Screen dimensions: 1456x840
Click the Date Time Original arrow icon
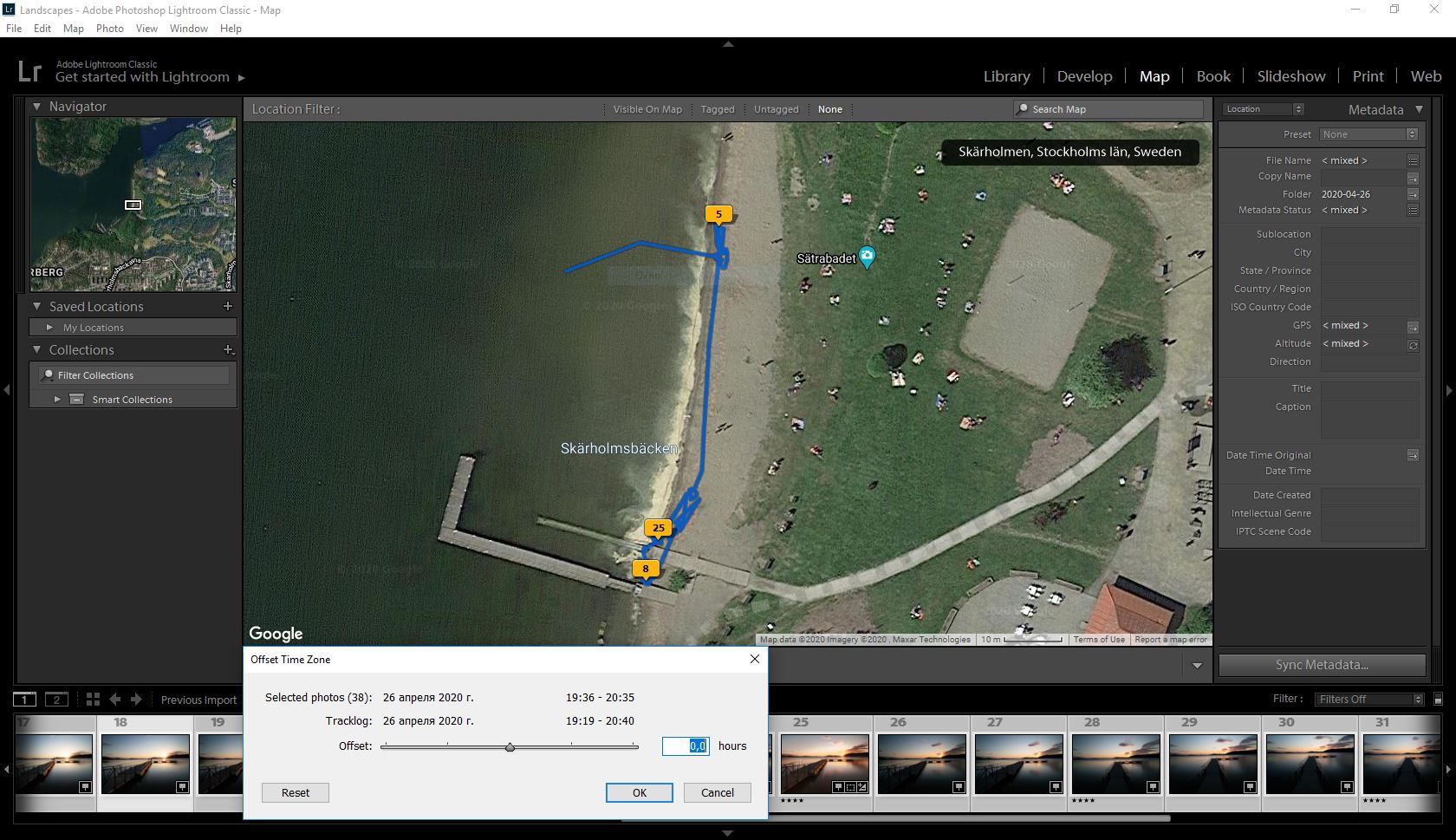(x=1413, y=455)
